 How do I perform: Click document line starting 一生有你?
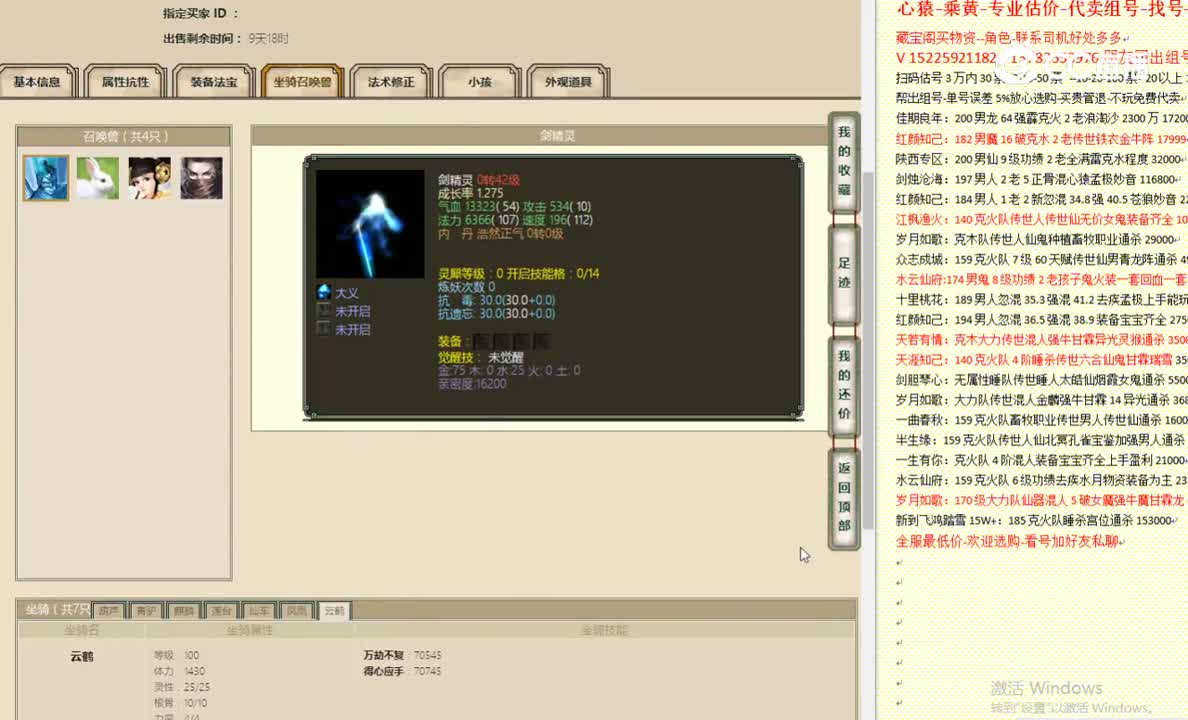1042,460
